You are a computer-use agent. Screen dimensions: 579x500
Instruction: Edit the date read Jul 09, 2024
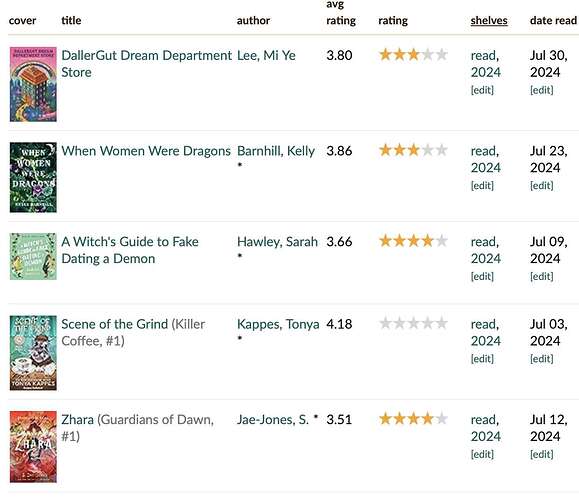[542, 276]
